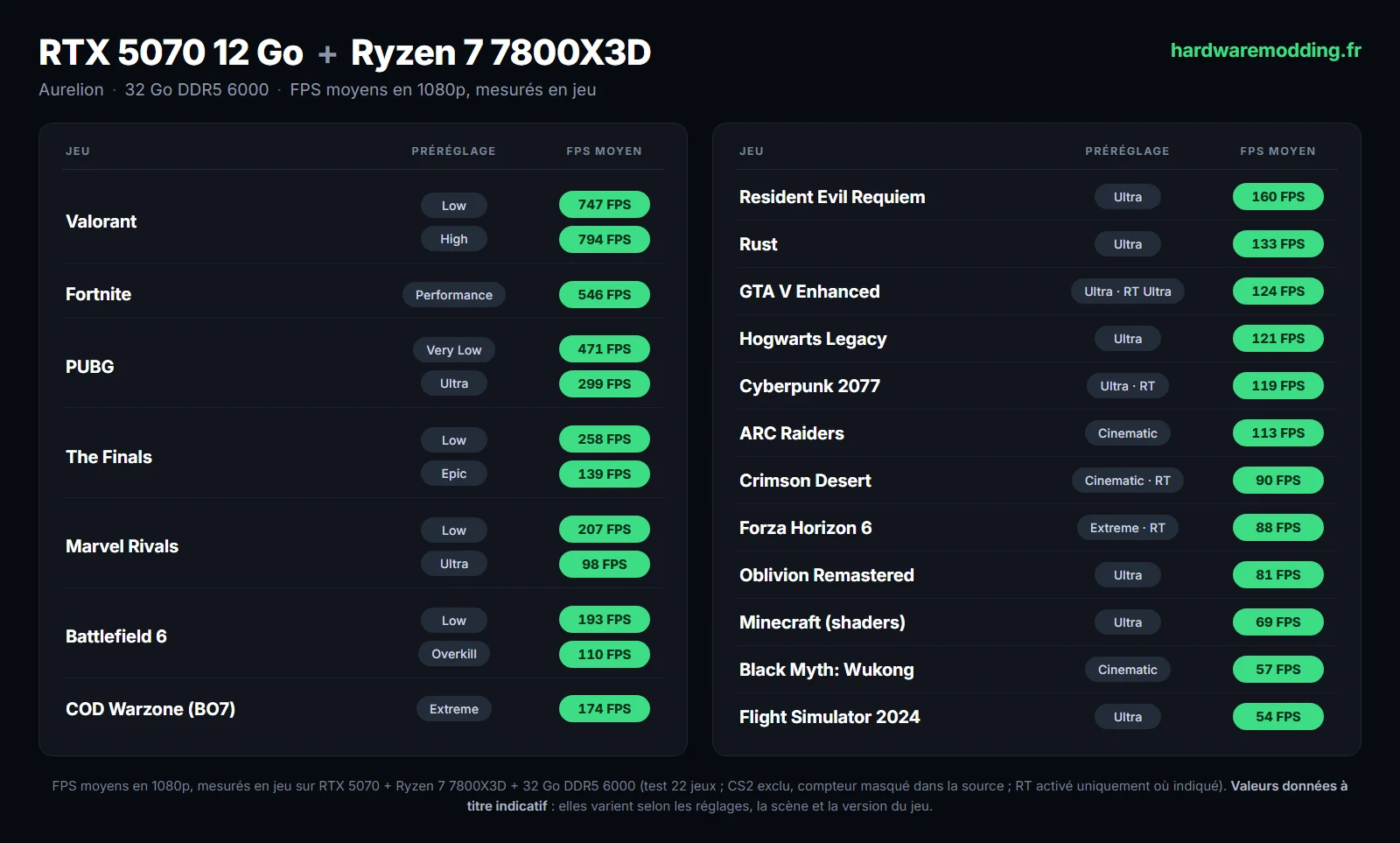This screenshot has height=843, width=1400.
Task: Select the Ultra · RT preset tag
Action: [x=1128, y=386]
